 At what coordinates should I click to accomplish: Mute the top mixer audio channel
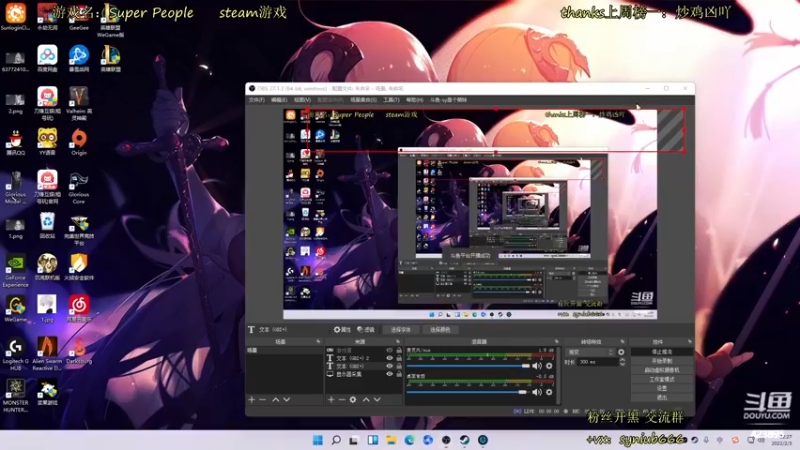pos(537,366)
